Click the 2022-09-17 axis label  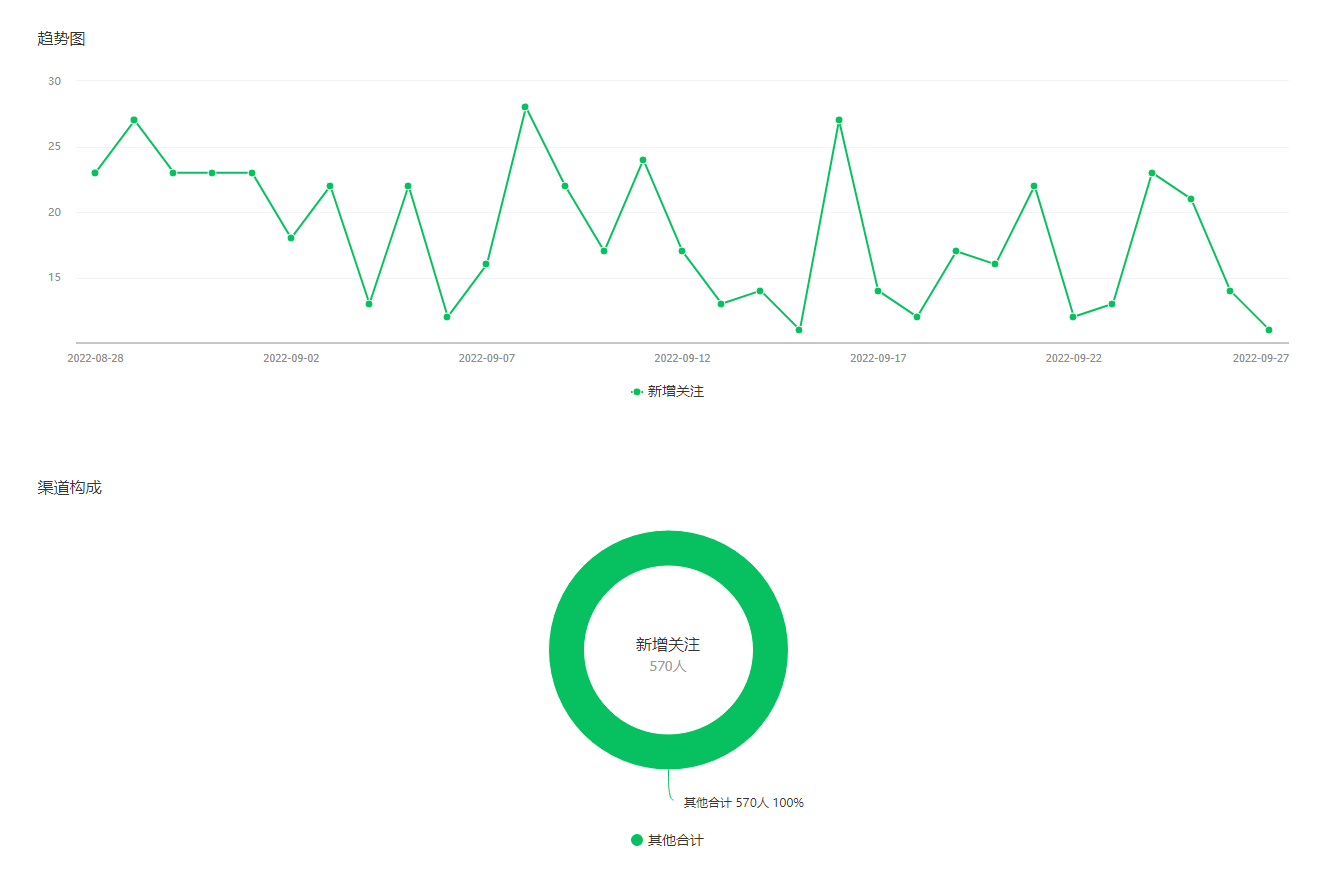point(878,358)
